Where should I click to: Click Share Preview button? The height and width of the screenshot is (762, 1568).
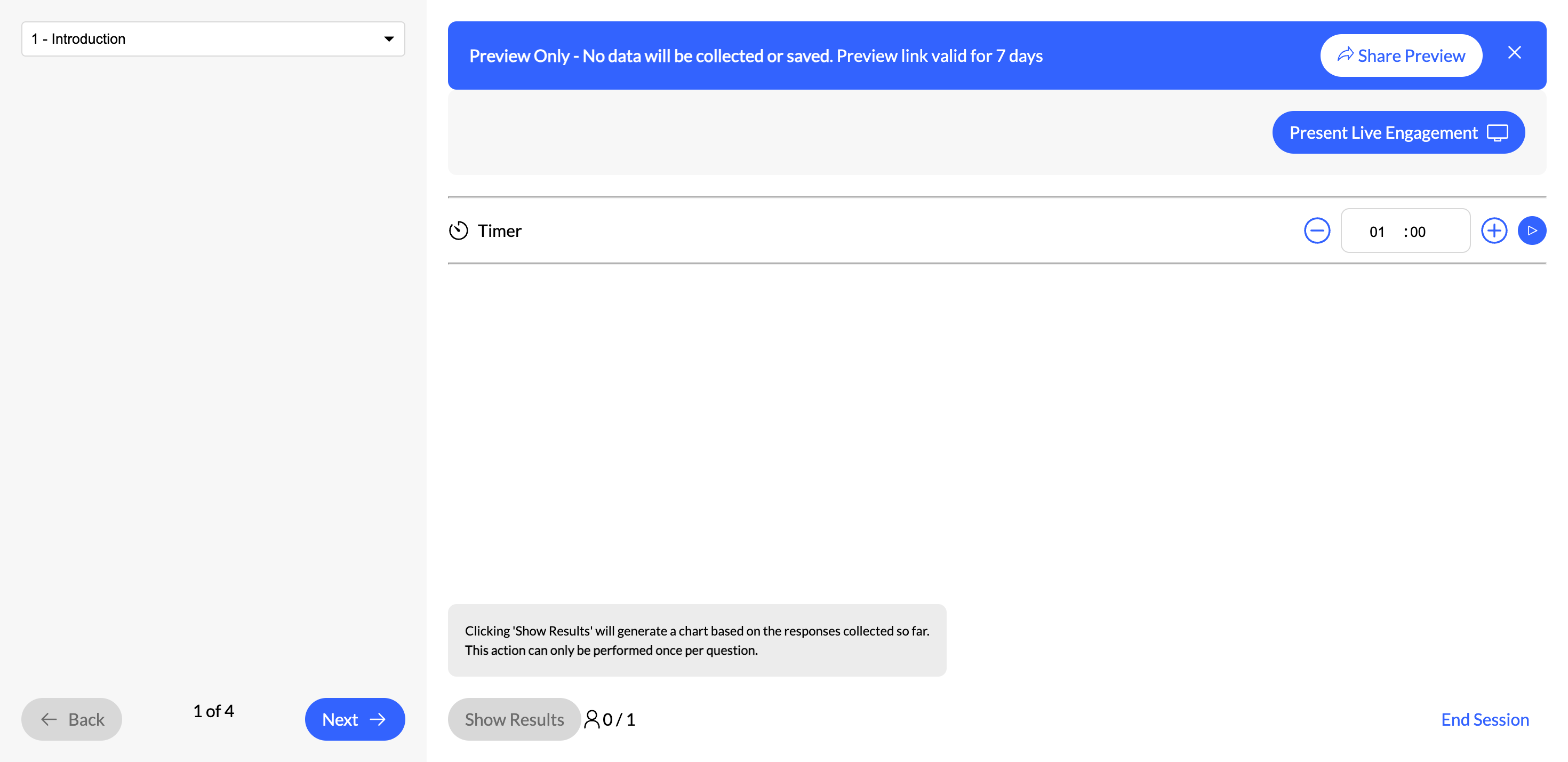tap(1401, 55)
